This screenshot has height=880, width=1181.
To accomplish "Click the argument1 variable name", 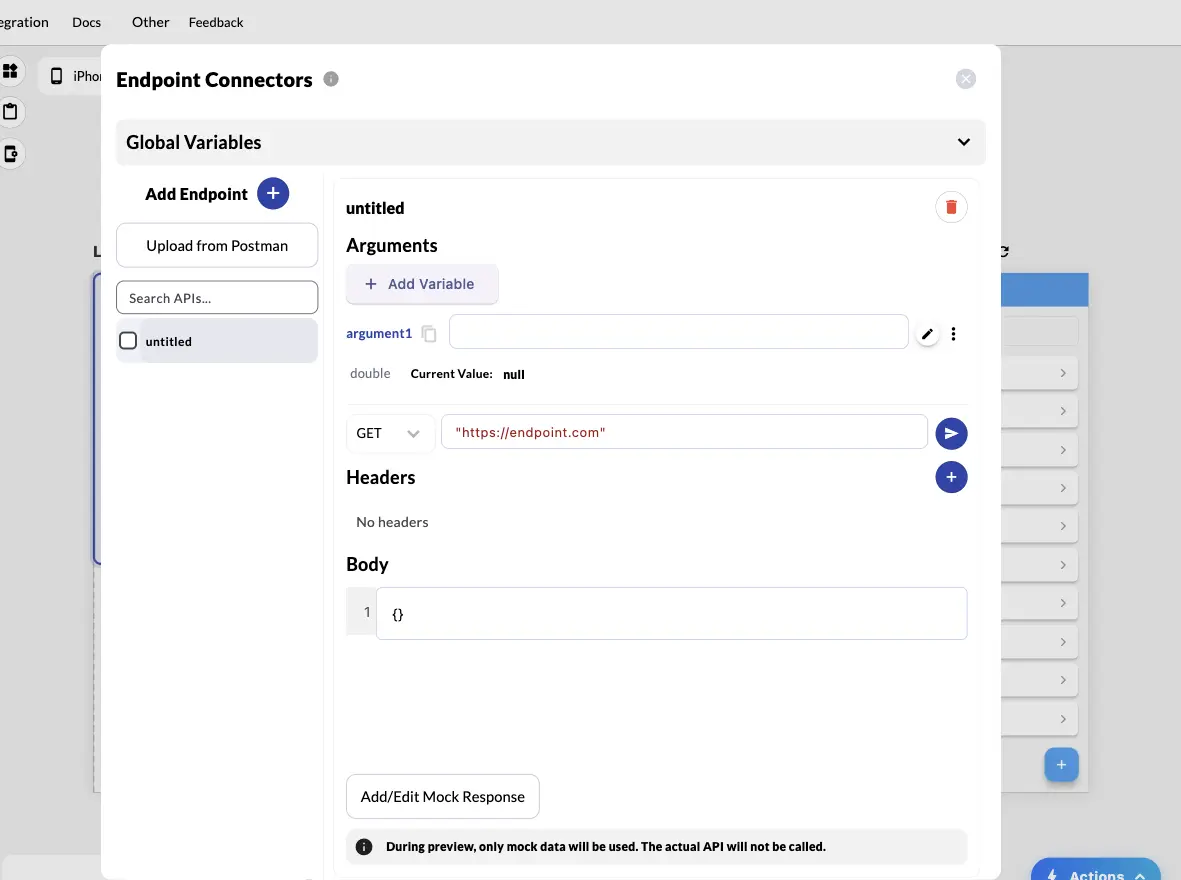I will click(x=379, y=333).
